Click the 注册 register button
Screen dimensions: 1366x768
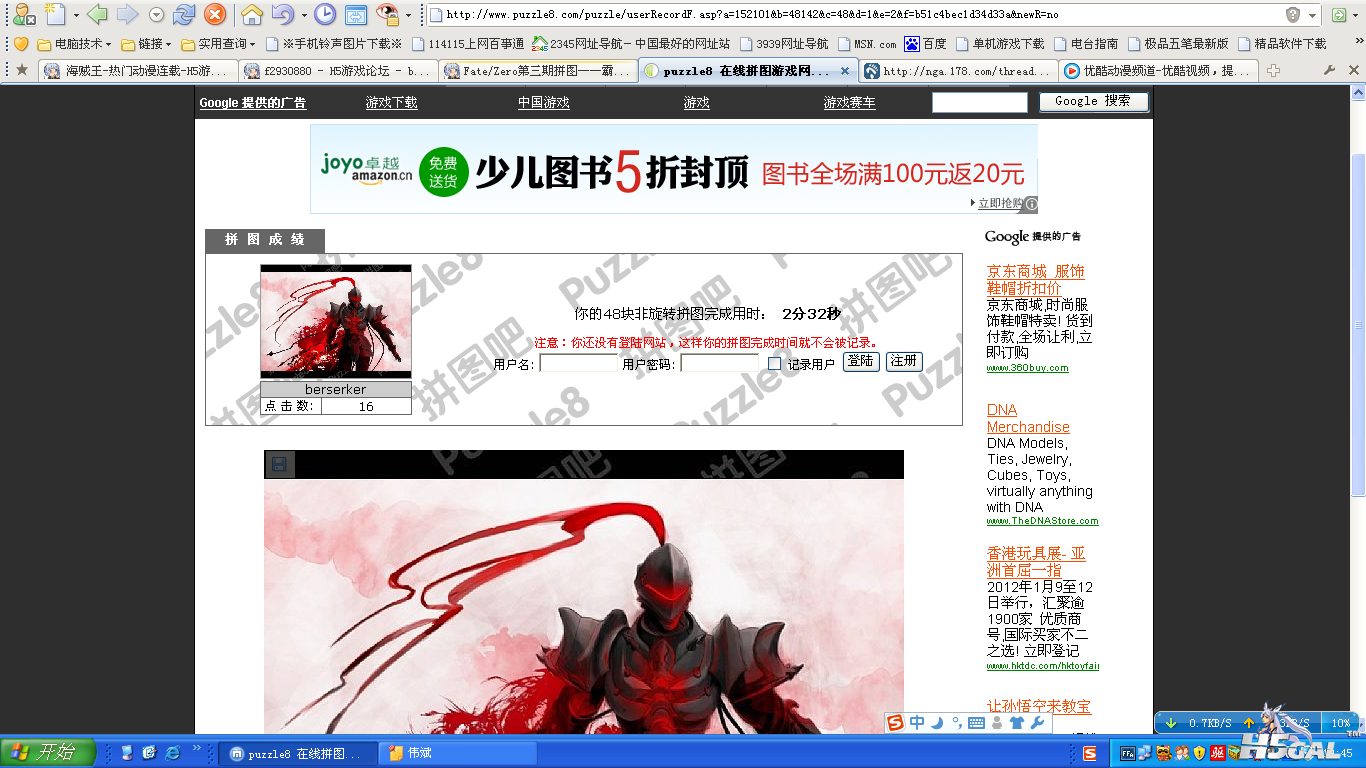904,361
